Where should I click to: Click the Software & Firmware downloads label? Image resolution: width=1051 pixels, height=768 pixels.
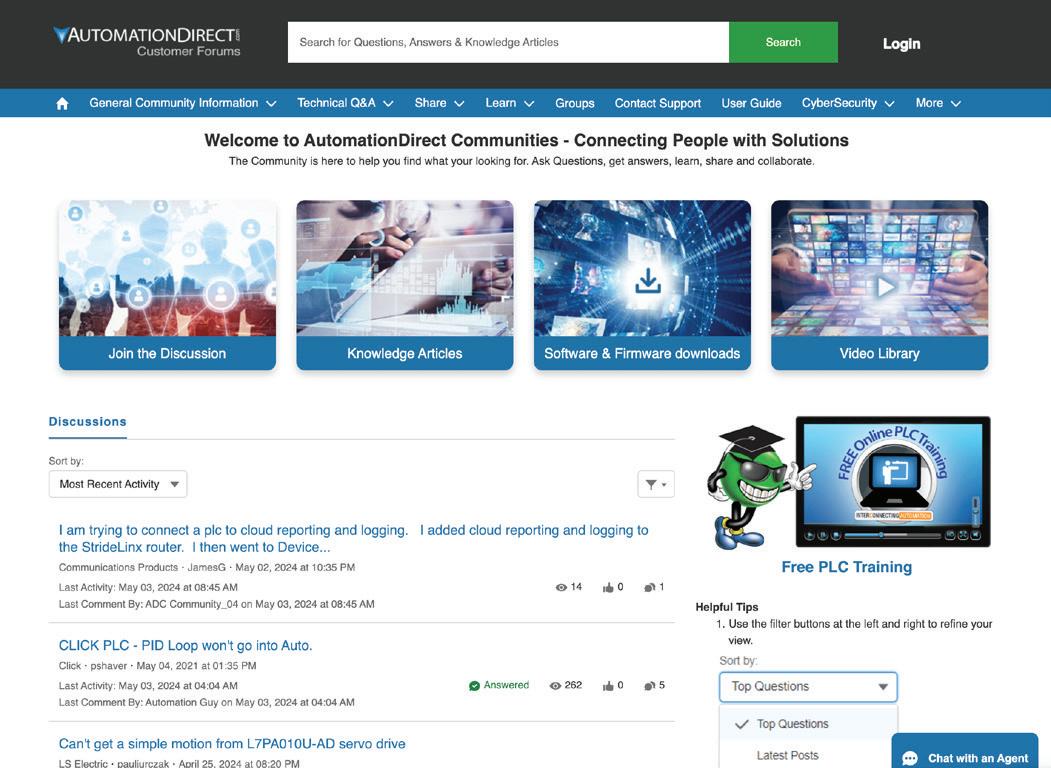(642, 353)
